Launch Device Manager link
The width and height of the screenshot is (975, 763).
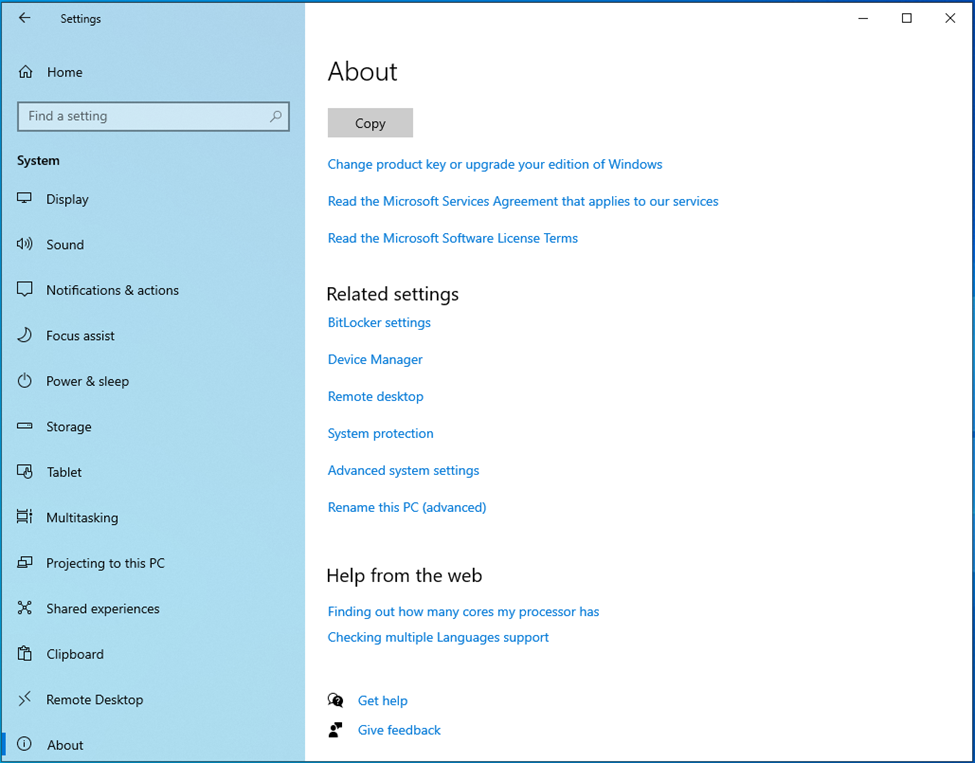coord(375,359)
